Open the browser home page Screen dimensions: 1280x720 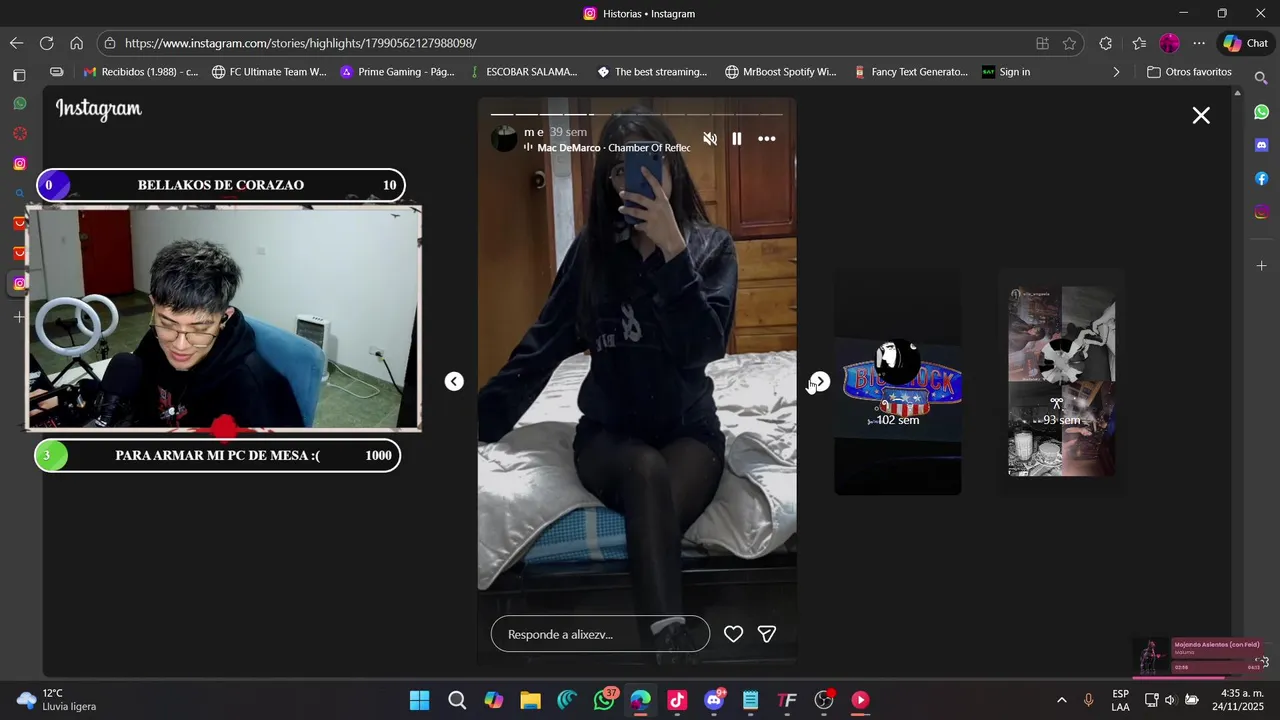(x=76, y=43)
